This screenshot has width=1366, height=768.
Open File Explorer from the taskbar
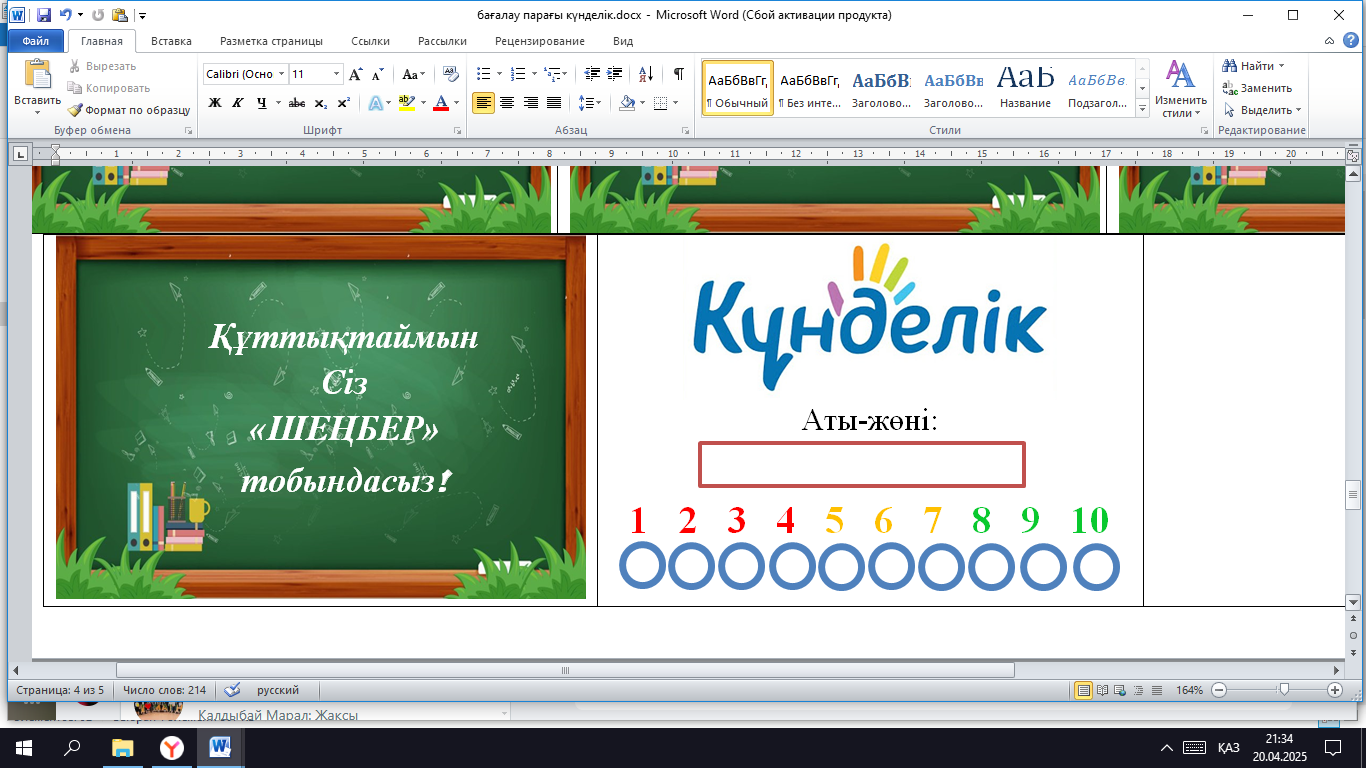click(x=122, y=747)
